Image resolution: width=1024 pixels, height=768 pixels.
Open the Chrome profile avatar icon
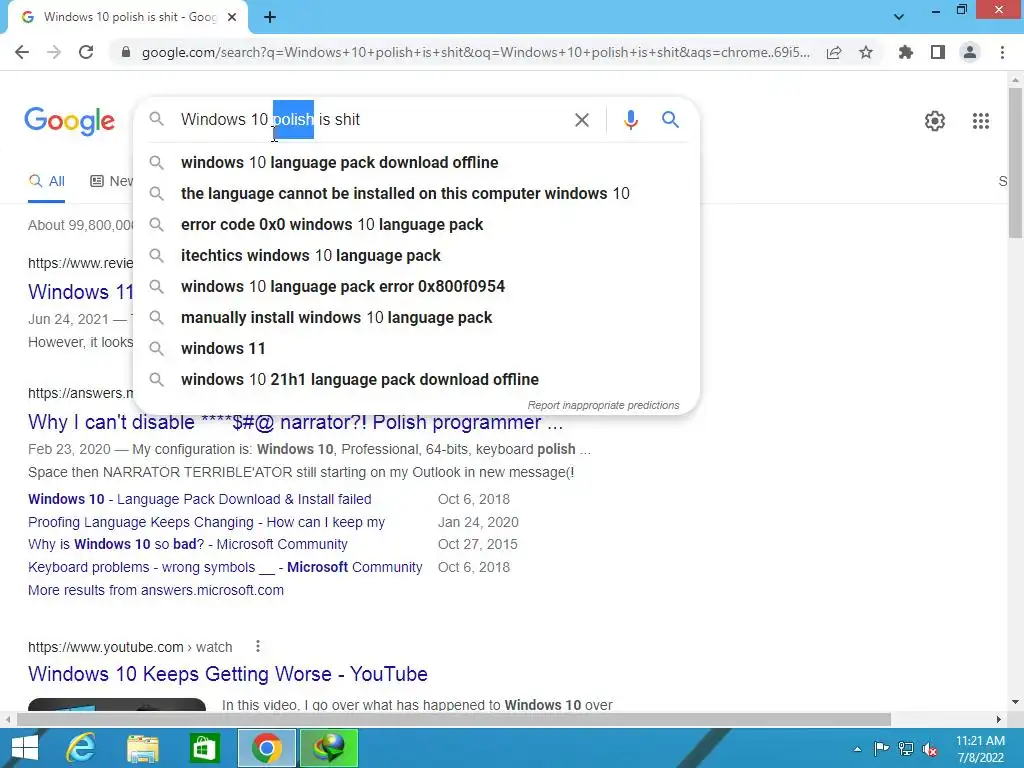(970, 52)
